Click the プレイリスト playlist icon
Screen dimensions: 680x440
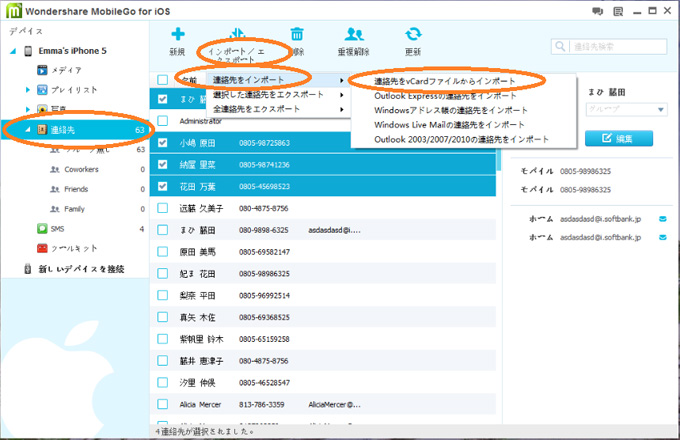[42, 90]
